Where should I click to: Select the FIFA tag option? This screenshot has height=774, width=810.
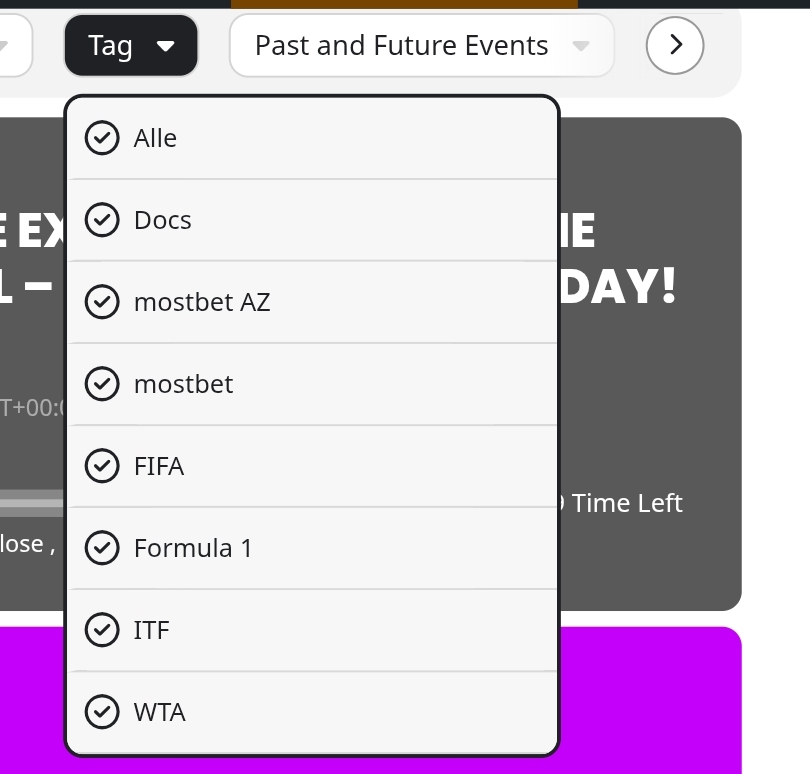click(159, 466)
